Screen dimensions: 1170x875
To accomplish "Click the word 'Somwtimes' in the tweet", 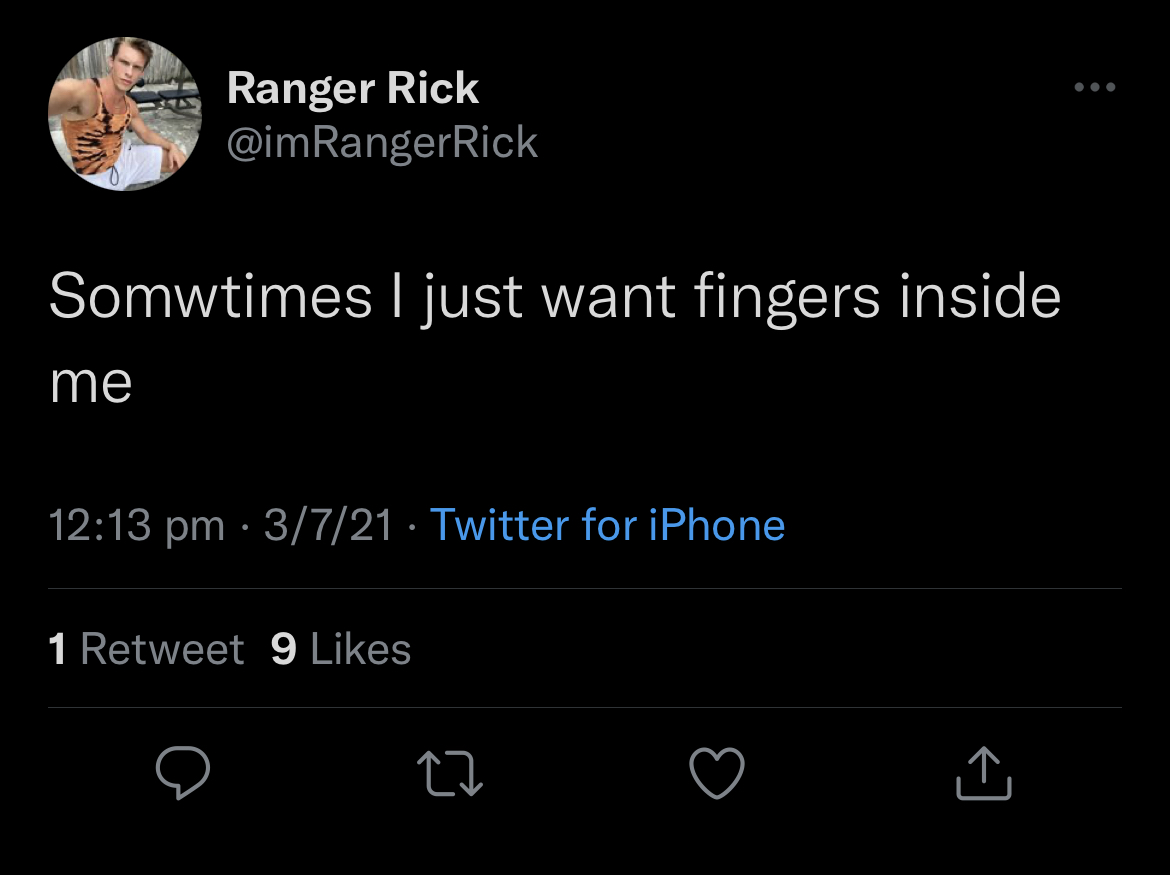I will [210, 297].
